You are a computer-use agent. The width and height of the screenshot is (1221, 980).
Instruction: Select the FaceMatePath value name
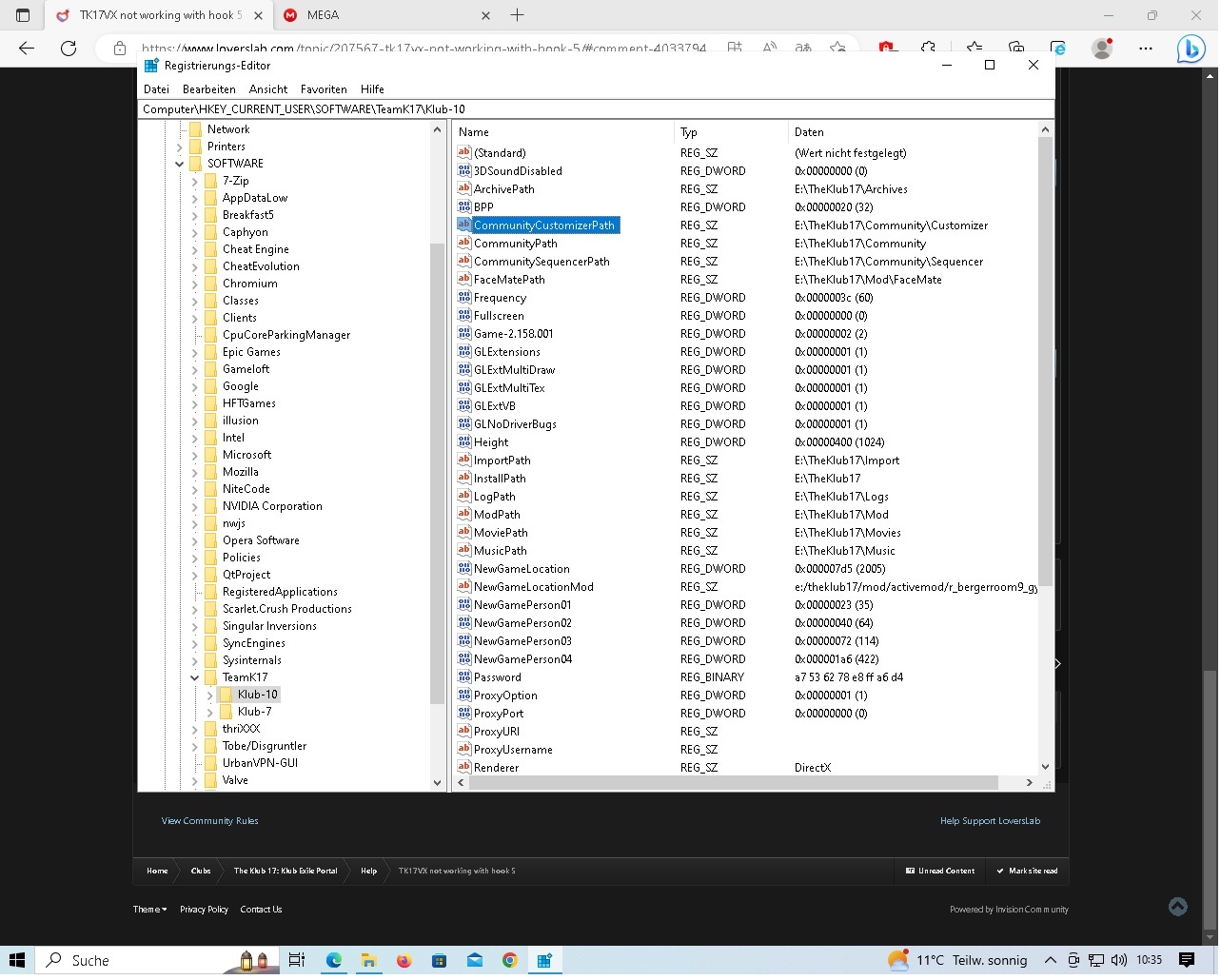point(509,280)
